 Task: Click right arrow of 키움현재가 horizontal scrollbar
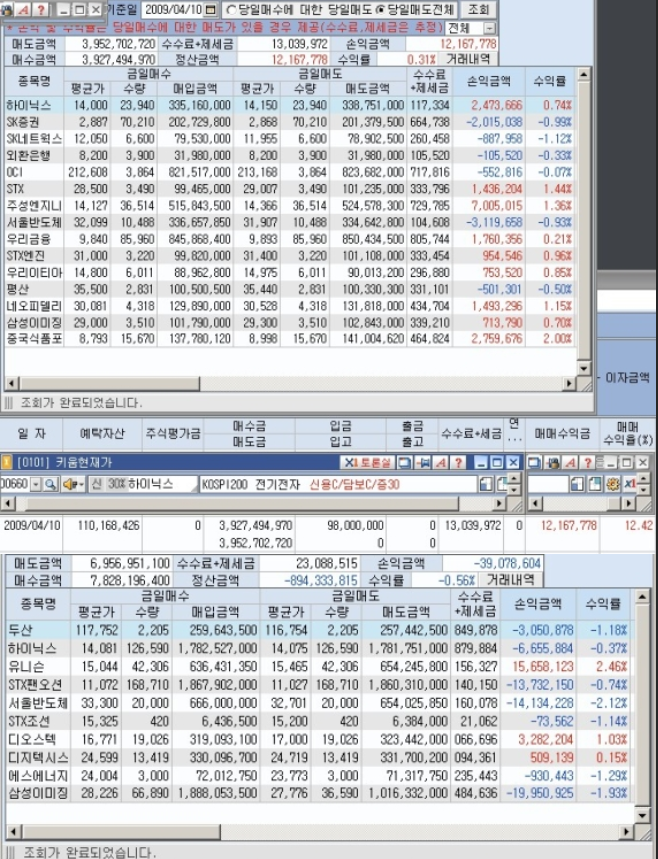(x=499, y=503)
